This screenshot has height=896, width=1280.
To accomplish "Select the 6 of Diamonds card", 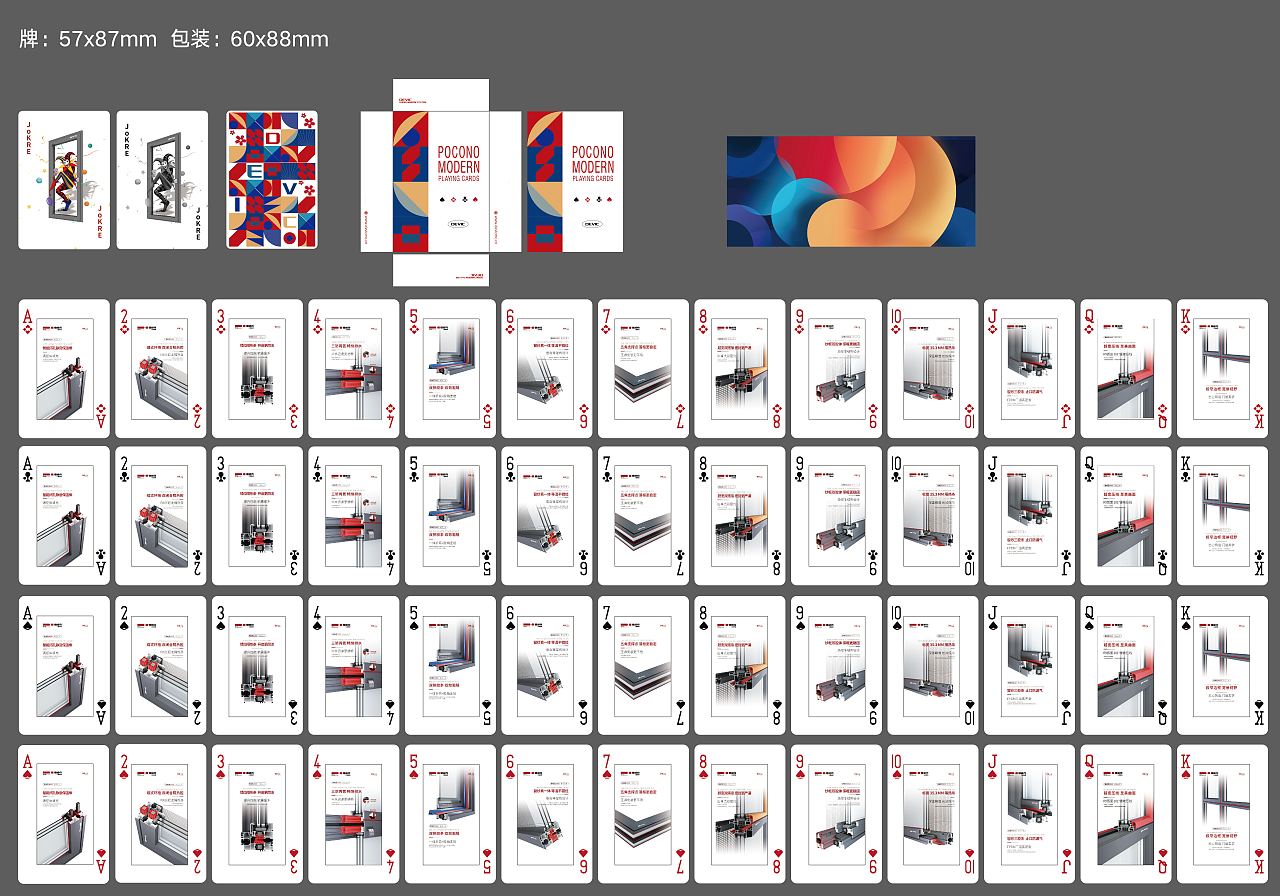I will pos(547,368).
